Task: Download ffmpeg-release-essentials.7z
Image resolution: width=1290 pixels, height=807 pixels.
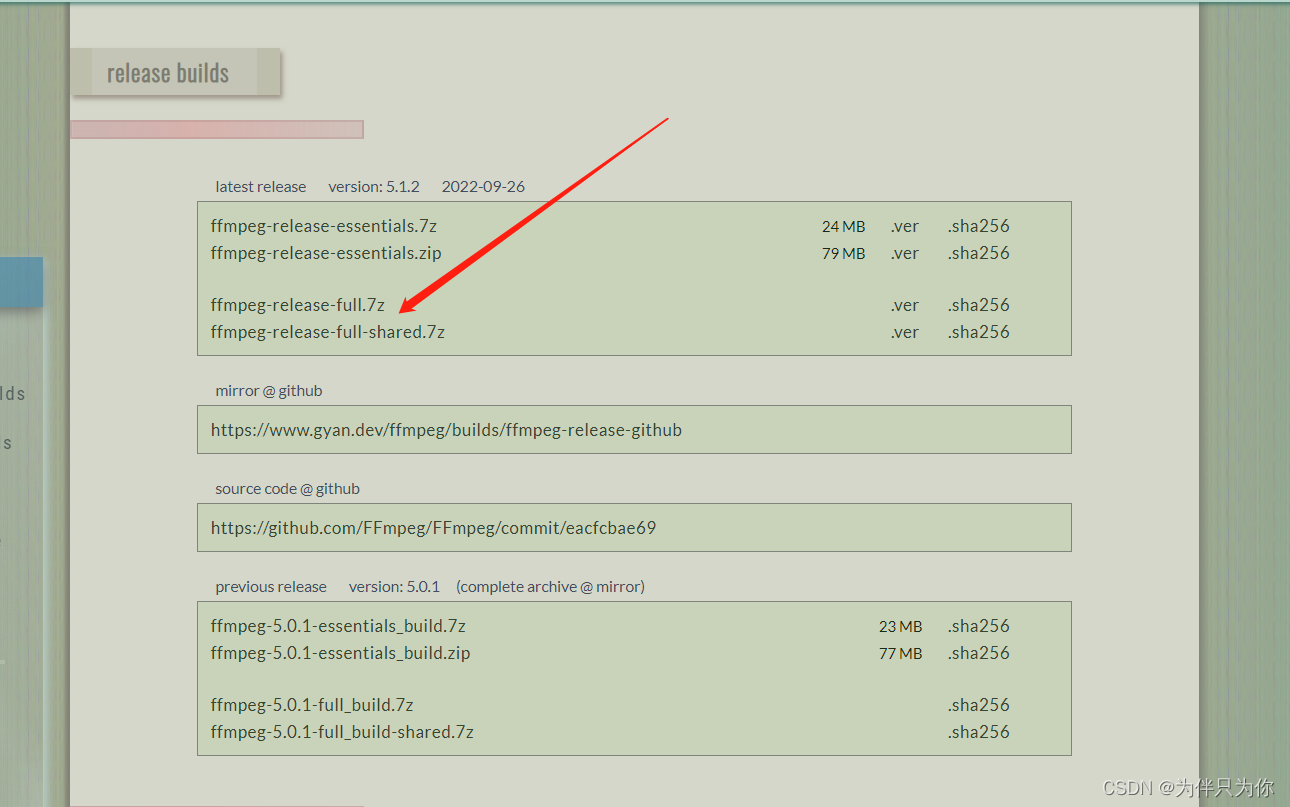Action: tap(323, 226)
